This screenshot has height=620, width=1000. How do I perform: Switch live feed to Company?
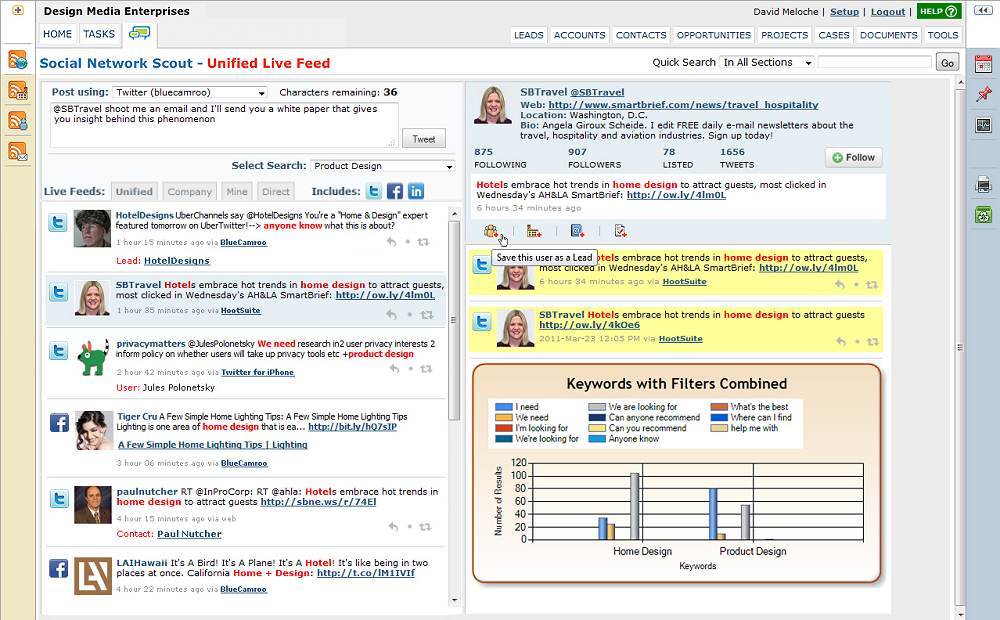tap(189, 191)
